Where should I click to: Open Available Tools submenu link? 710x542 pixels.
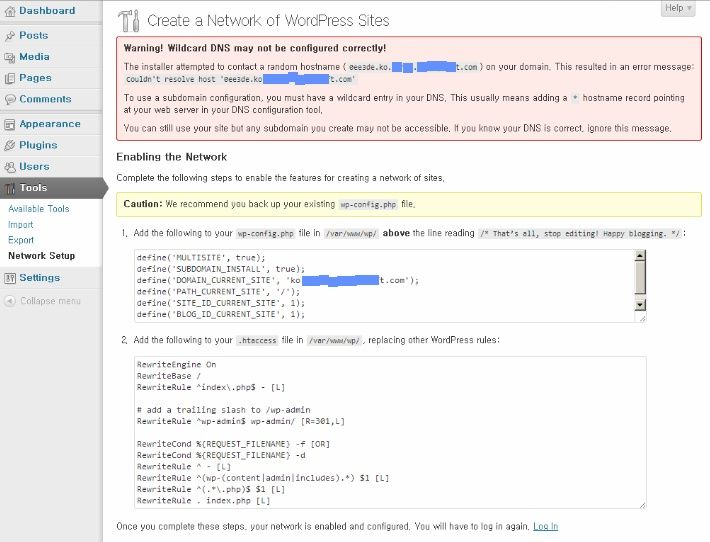point(38,209)
